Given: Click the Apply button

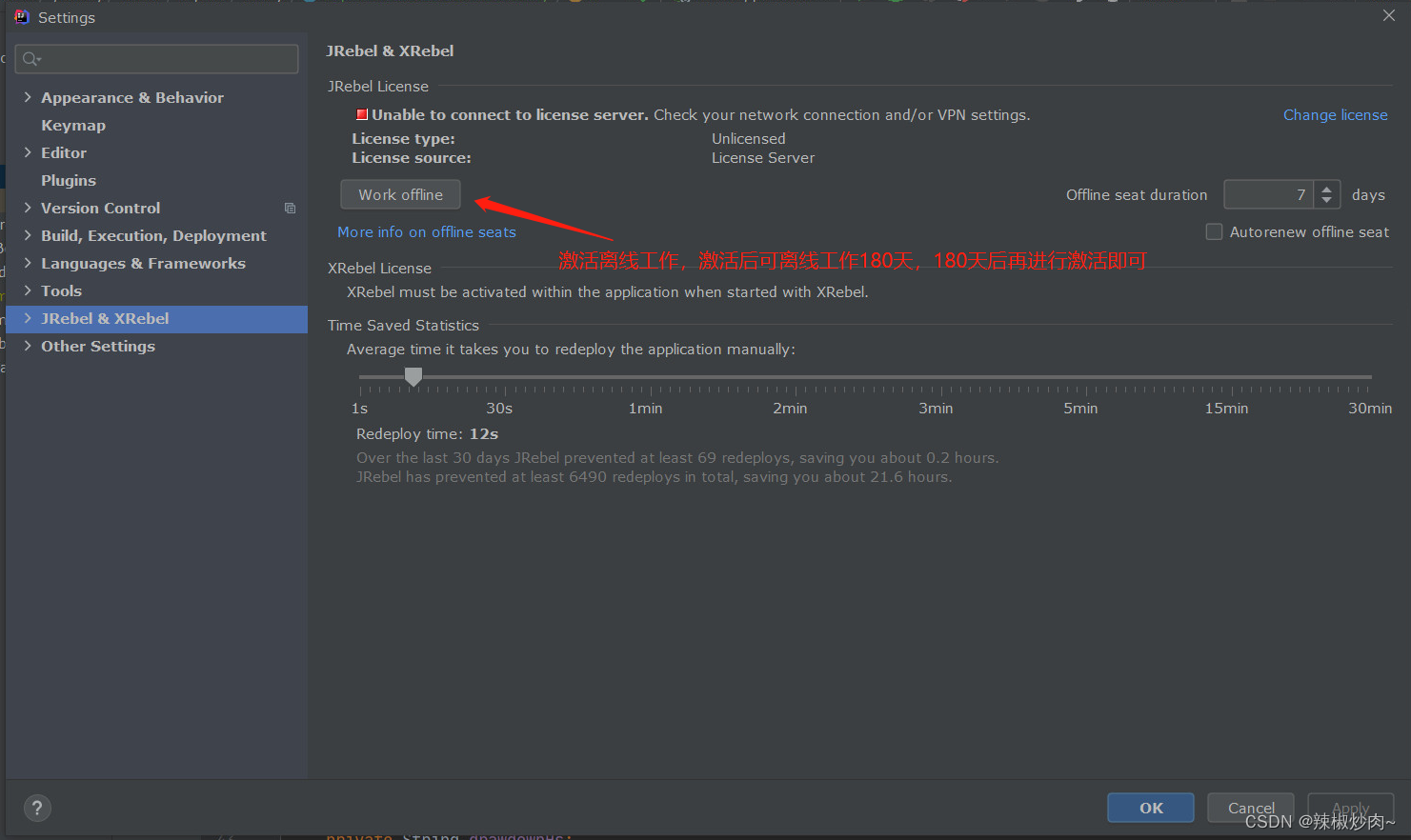Looking at the screenshot, I should (1351, 808).
